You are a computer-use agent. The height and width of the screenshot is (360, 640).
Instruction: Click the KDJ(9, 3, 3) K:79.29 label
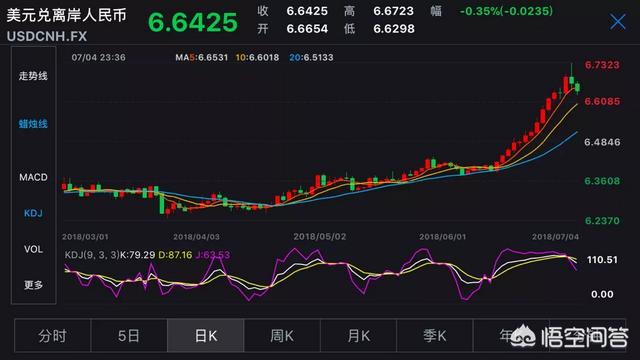point(110,255)
